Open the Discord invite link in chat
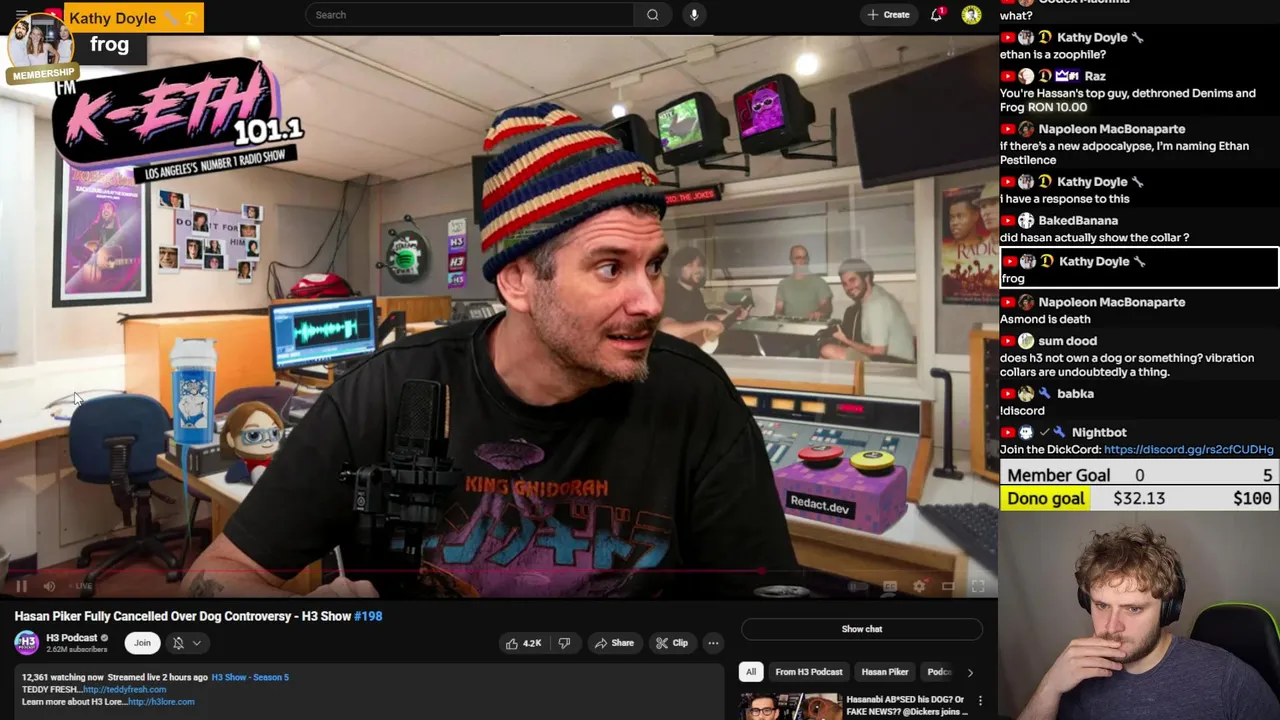The image size is (1280, 720). (x=1189, y=449)
